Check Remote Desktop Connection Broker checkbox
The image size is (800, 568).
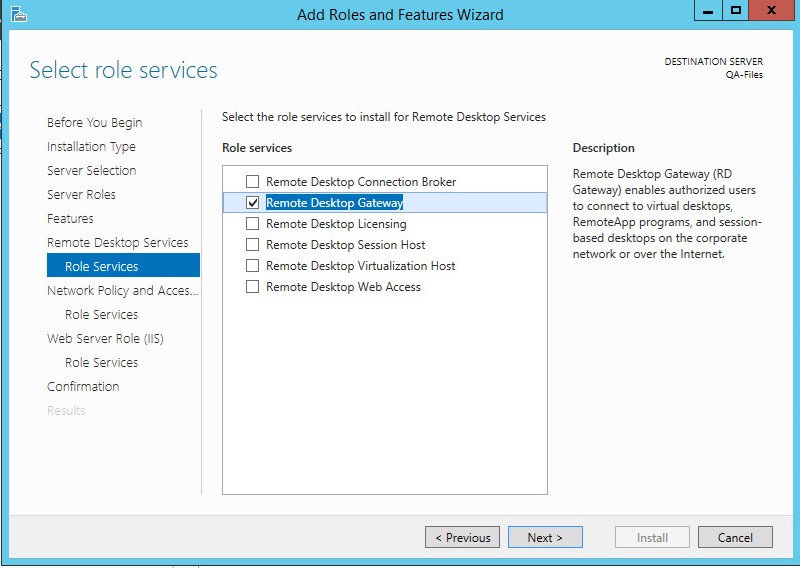253,182
